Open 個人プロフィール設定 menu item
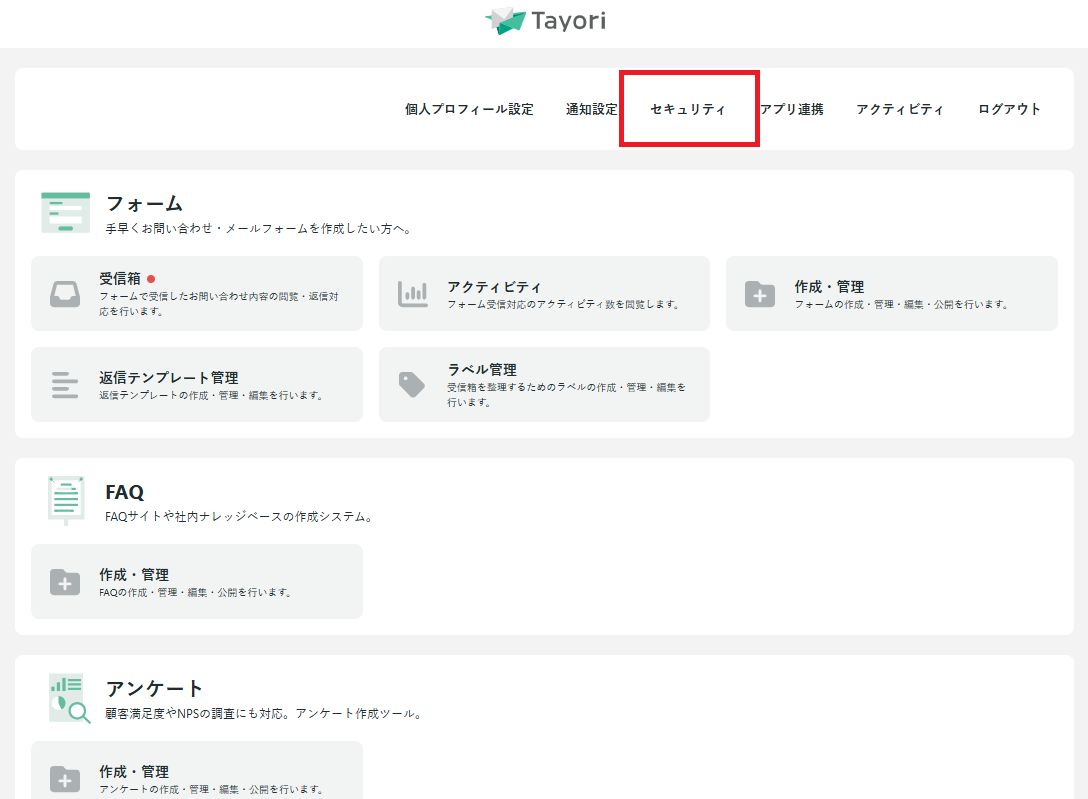 [469, 109]
